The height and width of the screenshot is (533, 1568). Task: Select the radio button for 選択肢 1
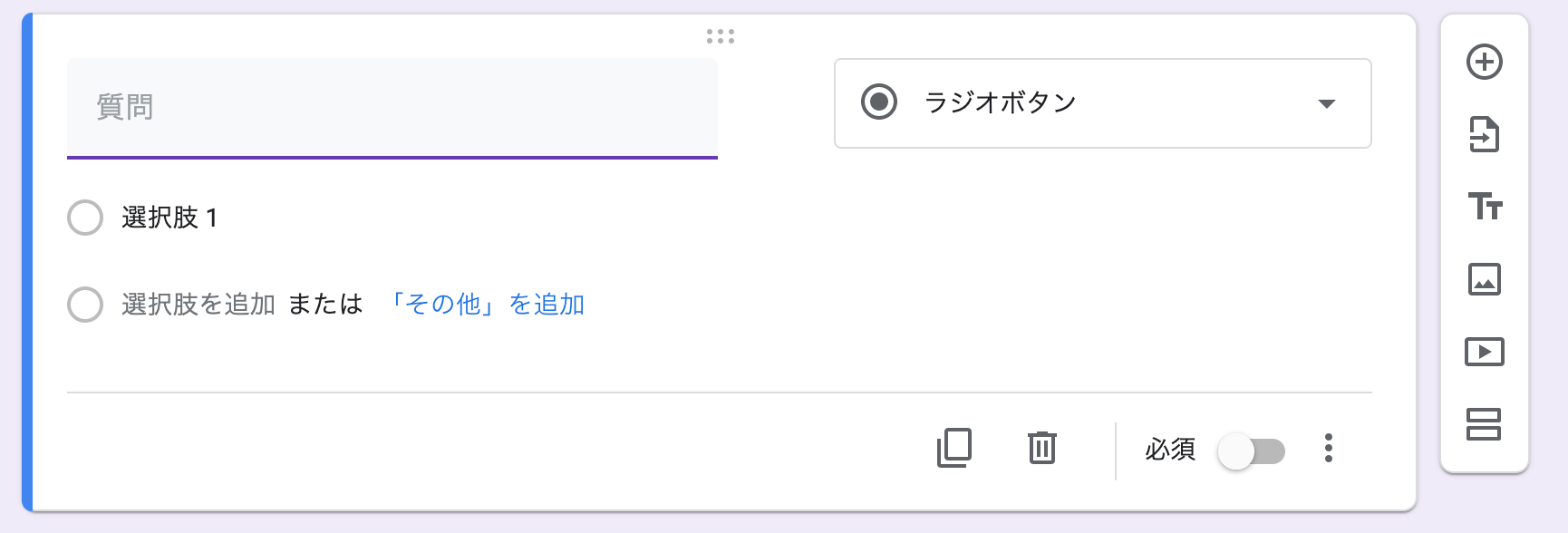pos(85,218)
